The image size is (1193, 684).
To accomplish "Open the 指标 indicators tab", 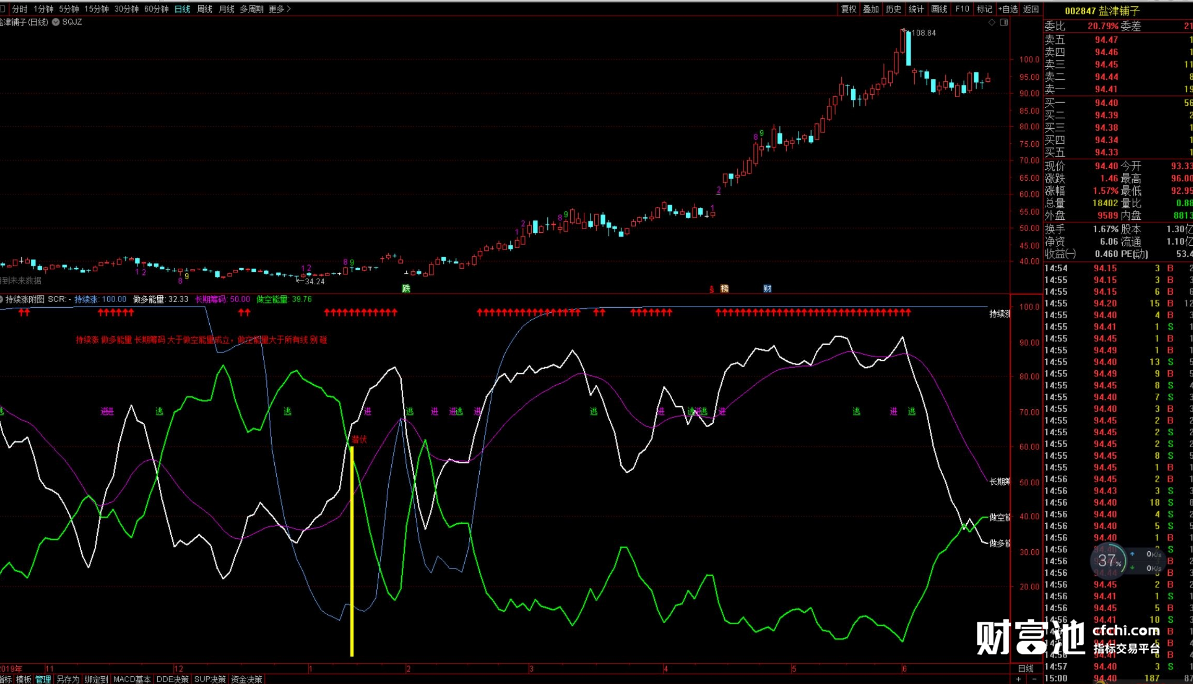I will point(5,679).
